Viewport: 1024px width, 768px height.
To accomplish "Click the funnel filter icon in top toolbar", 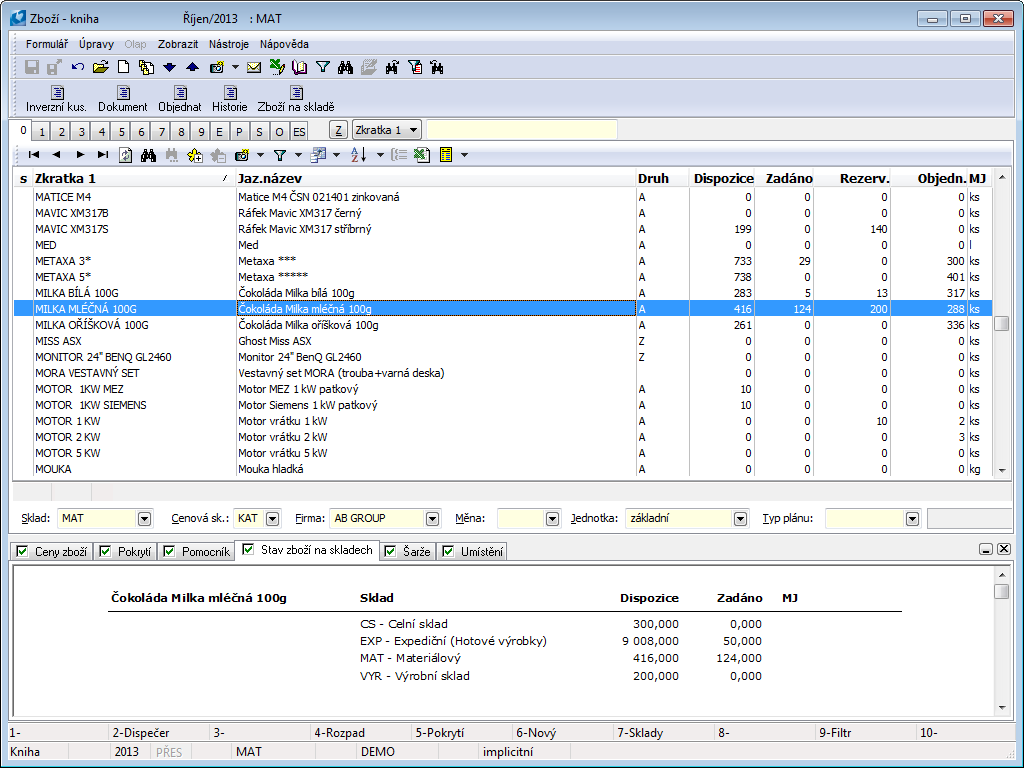I will point(323,68).
